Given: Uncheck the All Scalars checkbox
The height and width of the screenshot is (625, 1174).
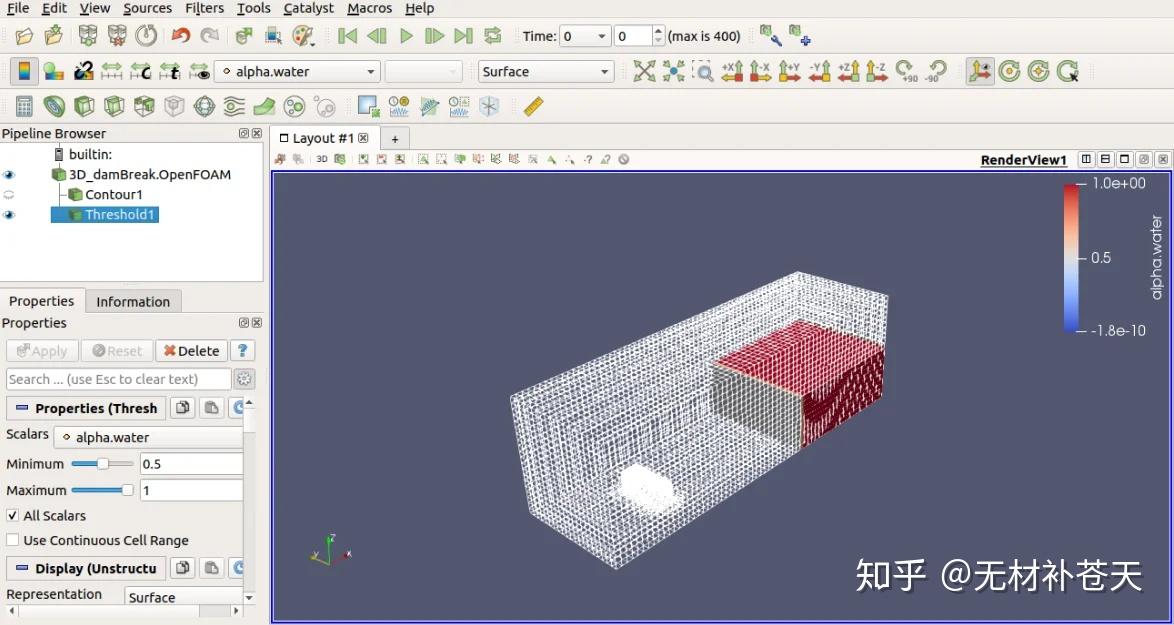Looking at the screenshot, I should 10,515.
